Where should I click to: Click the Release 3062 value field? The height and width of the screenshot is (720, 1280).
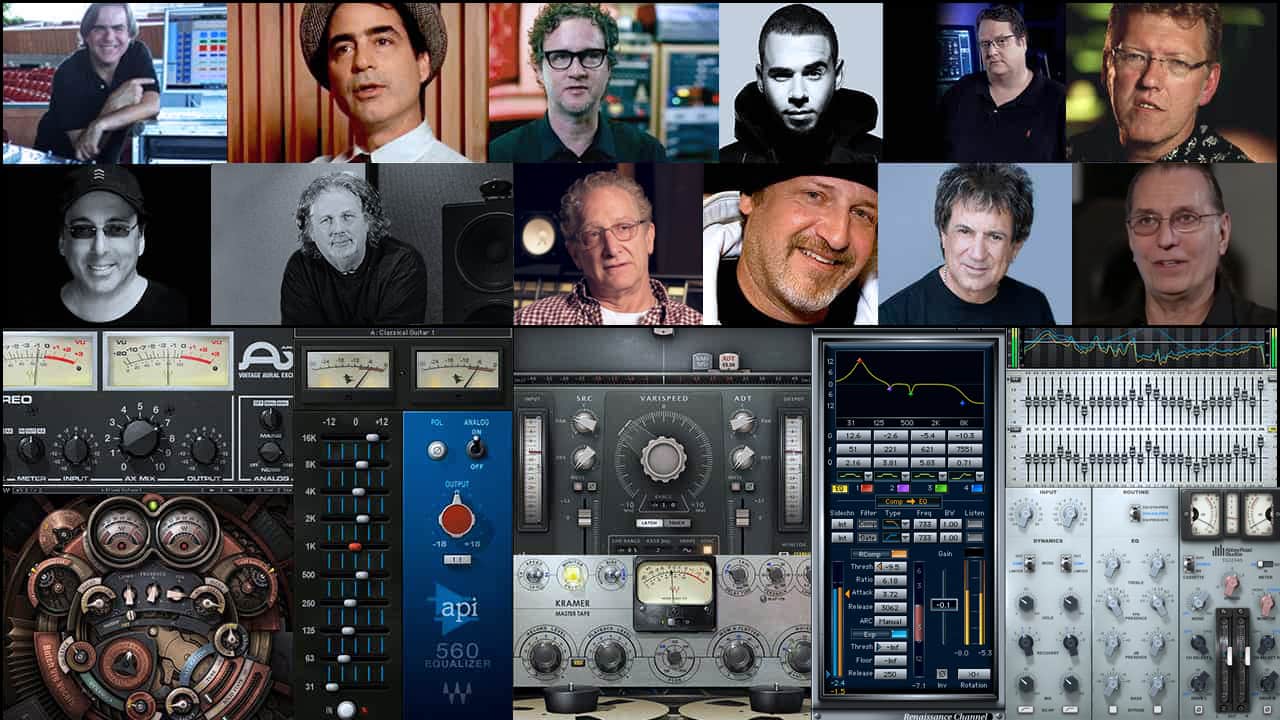click(x=891, y=607)
